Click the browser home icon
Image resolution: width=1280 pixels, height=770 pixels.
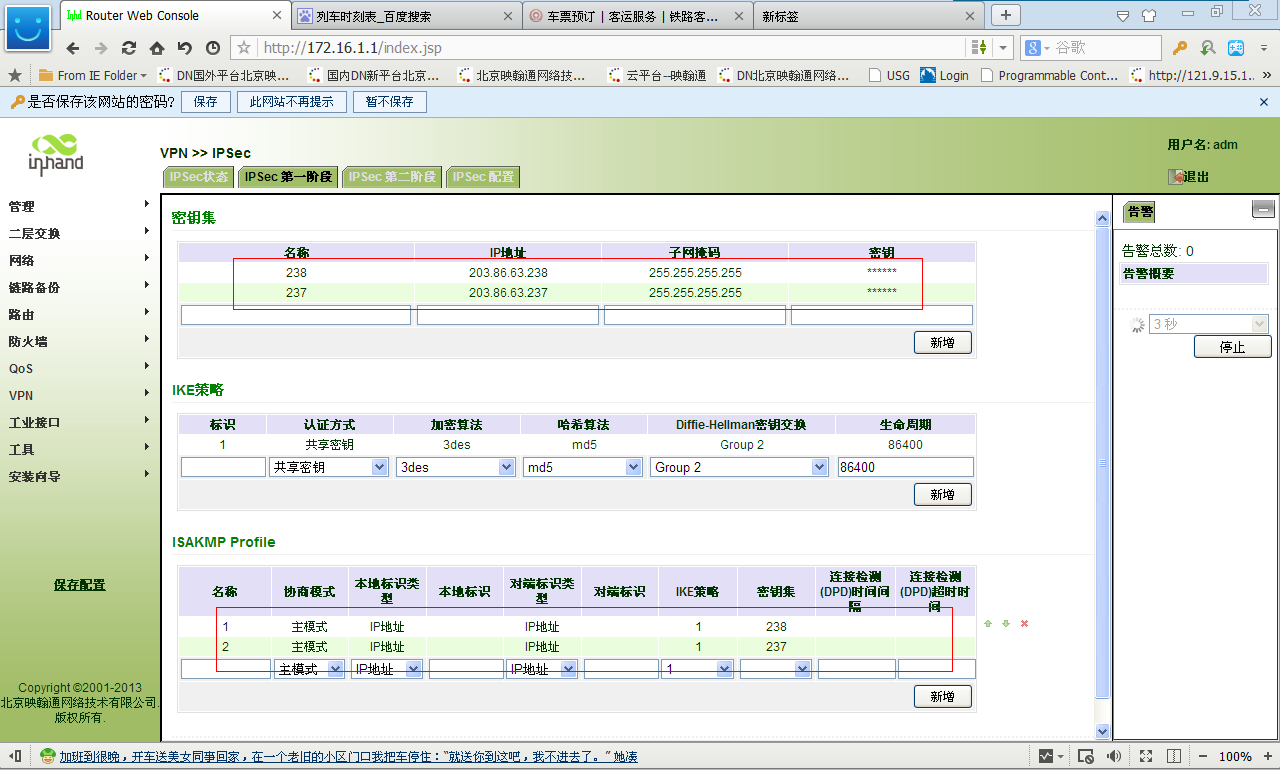click(157, 48)
